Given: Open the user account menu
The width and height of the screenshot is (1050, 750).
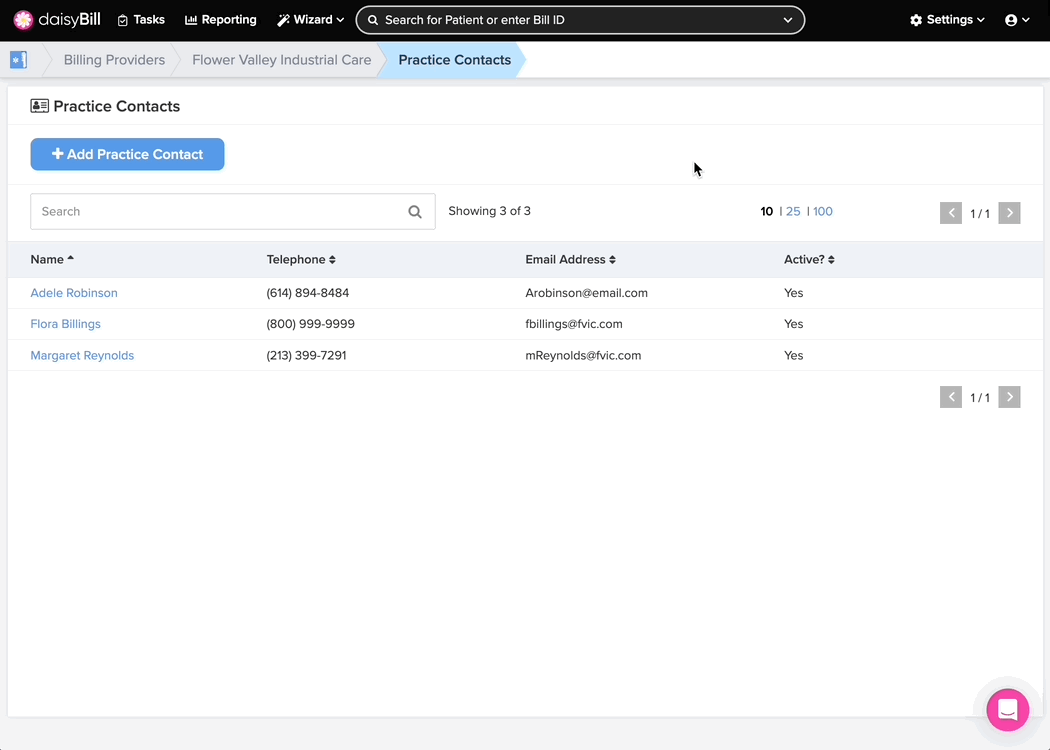Looking at the screenshot, I should coord(1016,20).
